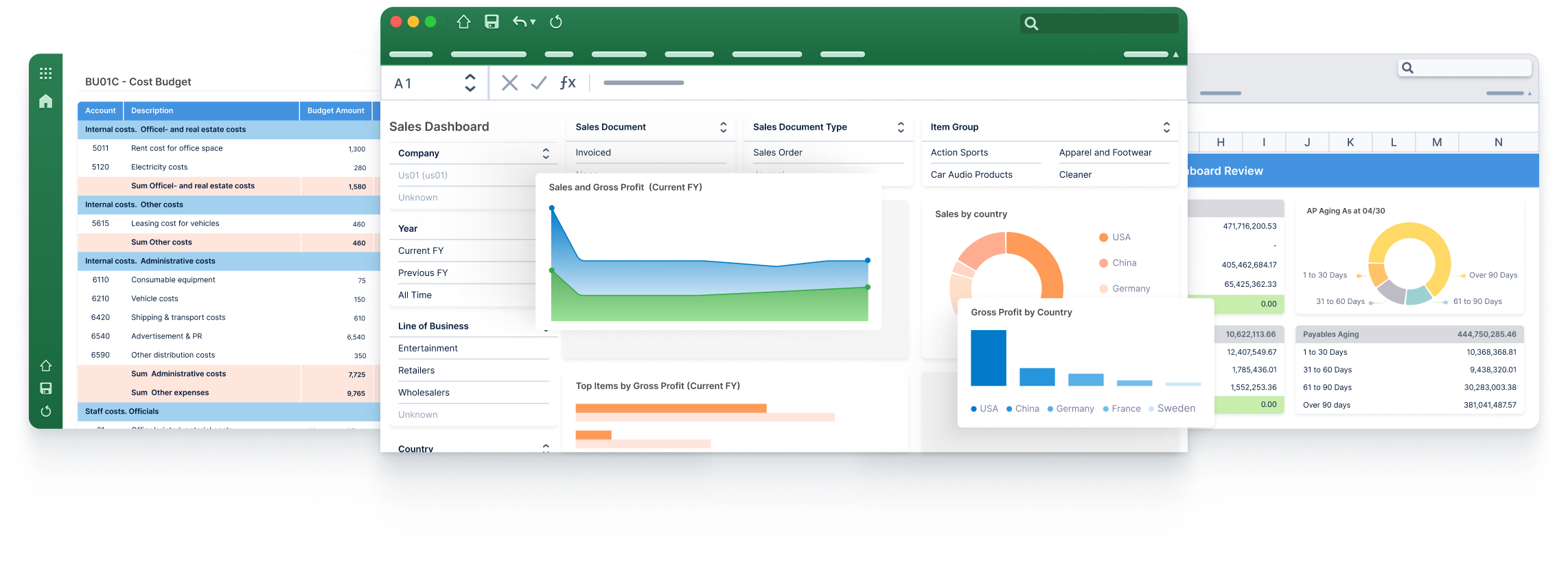Click the cell name box stepper arrows
The width and height of the screenshot is (1568, 571).
pyautogui.click(x=470, y=83)
